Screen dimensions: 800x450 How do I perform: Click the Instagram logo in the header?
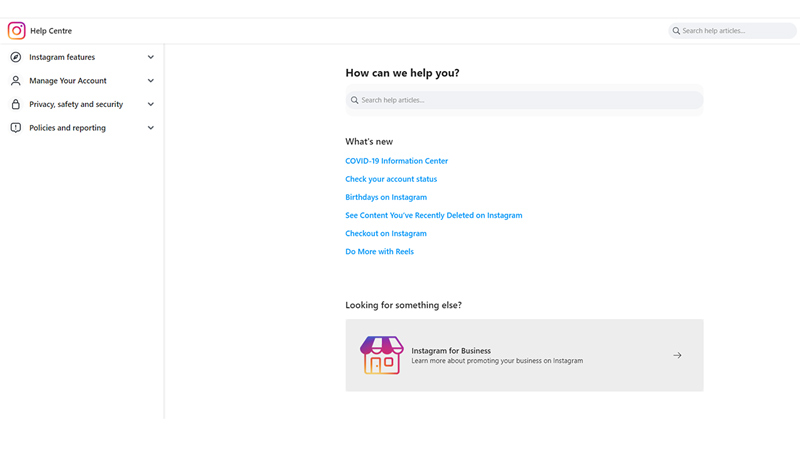coord(16,31)
